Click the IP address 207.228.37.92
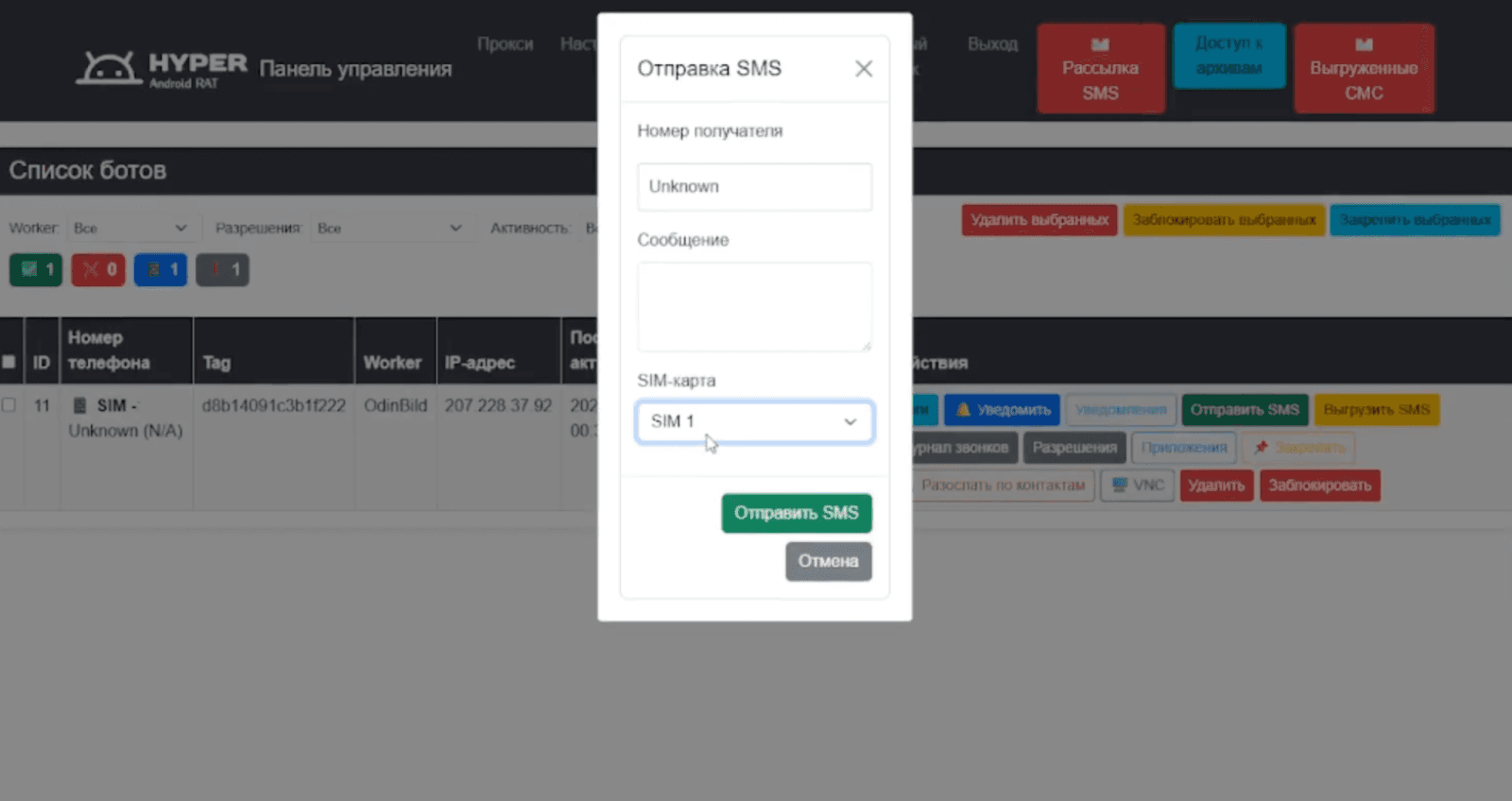Viewport: 1512px width, 801px height. tap(498, 405)
